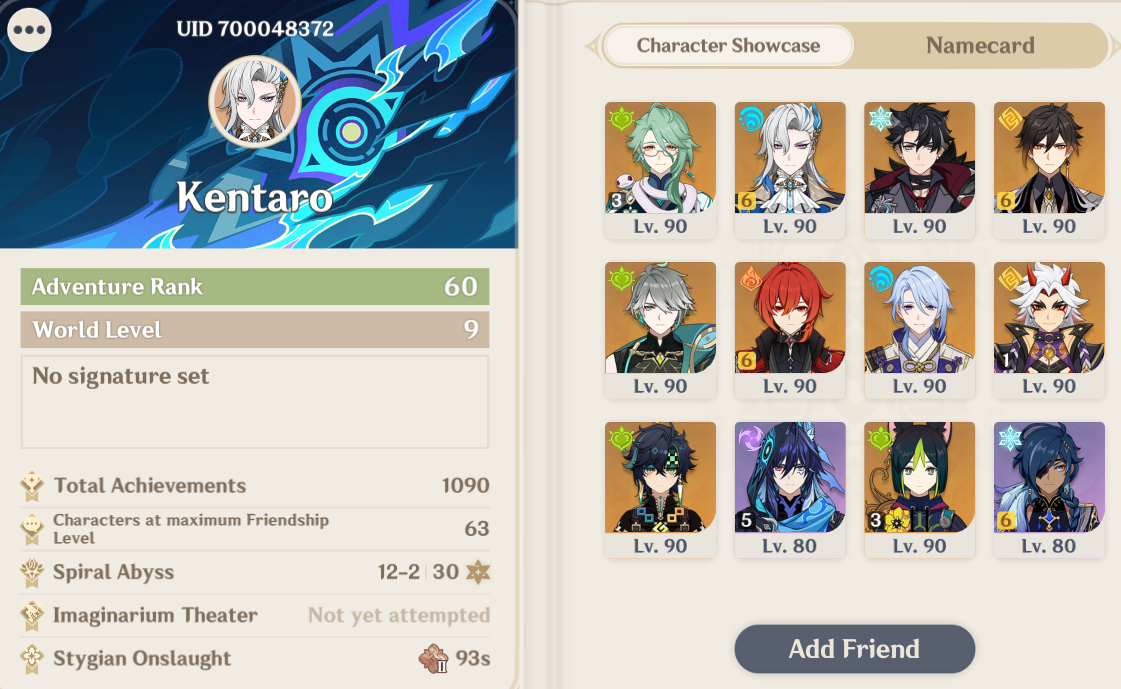Screen dimensions: 1121x689
Task: Click the right arrow beside Namecard
Action: click(1115, 46)
